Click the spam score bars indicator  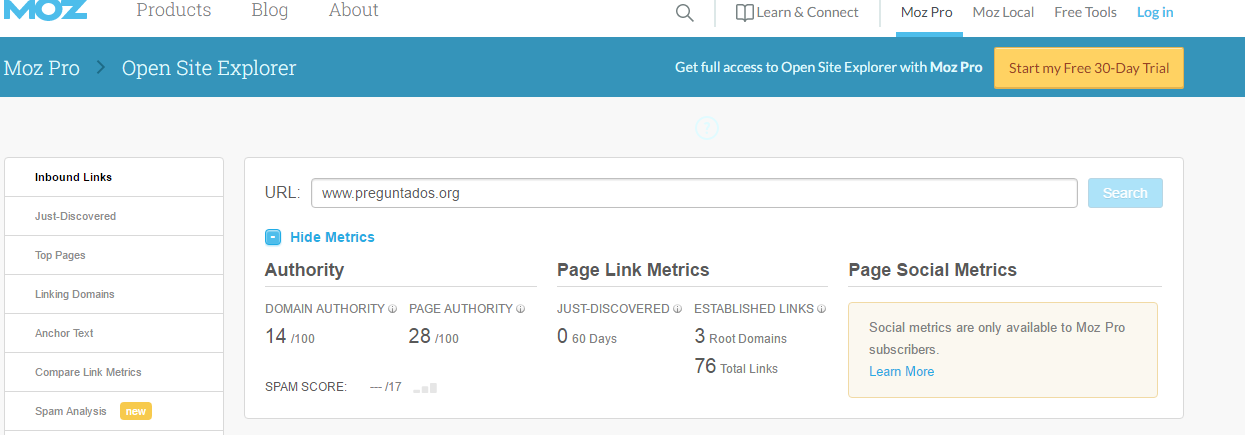[425, 387]
